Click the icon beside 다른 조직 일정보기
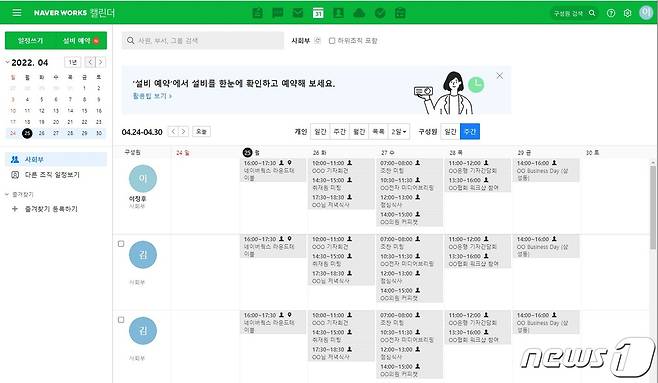The image size is (658, 383). coord(15,175)
